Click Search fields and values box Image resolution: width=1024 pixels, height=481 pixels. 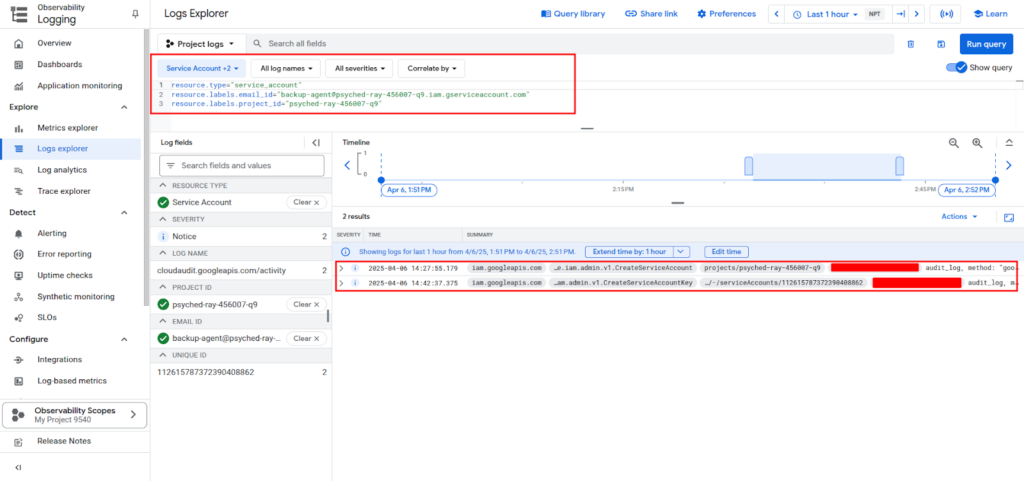click(242, 166)
